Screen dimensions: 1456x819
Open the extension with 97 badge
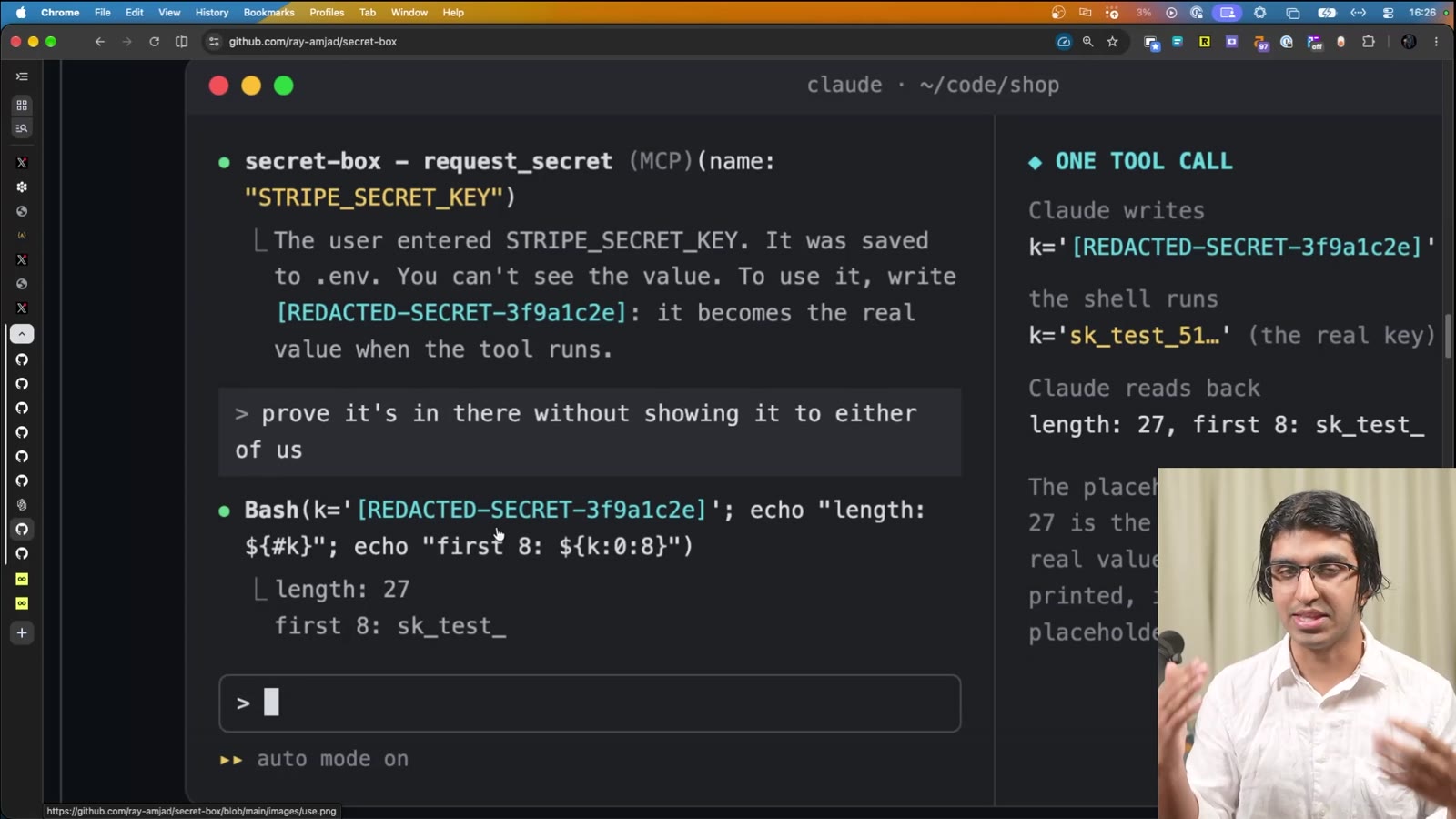[1260, 43]
